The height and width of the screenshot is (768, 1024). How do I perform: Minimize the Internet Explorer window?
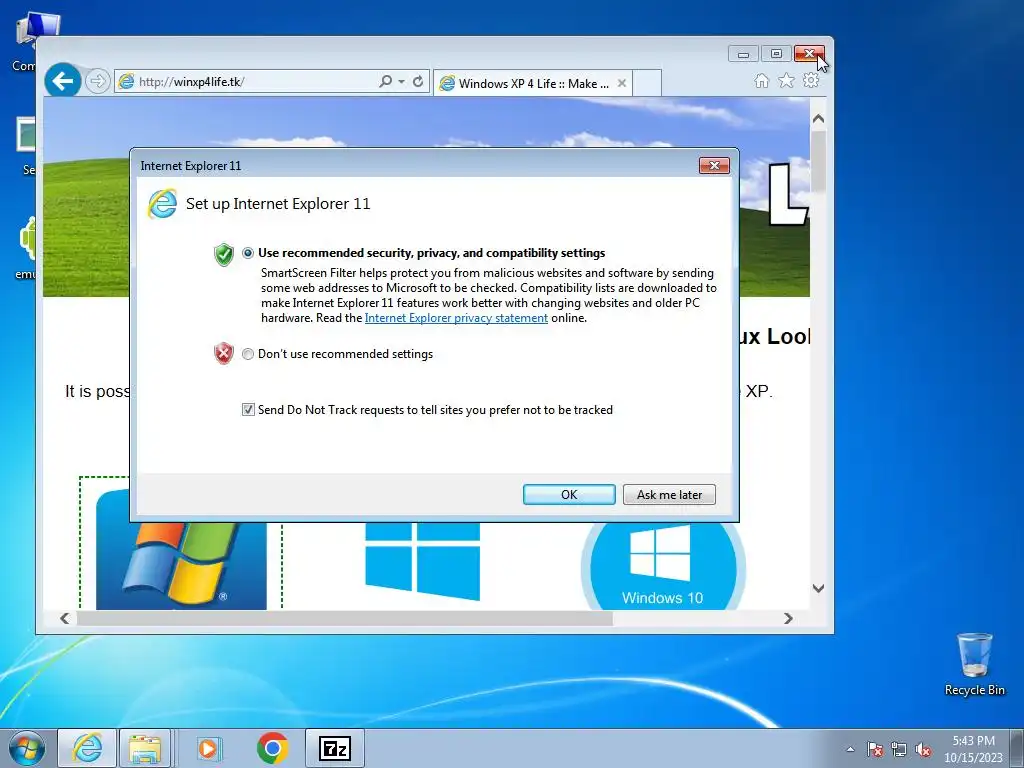(743, 54)
